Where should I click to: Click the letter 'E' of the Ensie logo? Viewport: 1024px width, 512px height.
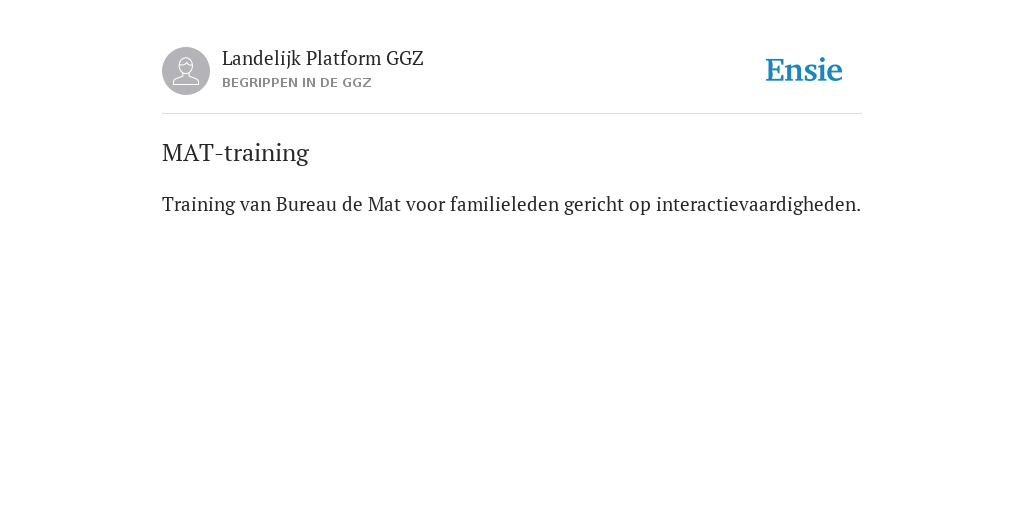[x=775, y=71]
